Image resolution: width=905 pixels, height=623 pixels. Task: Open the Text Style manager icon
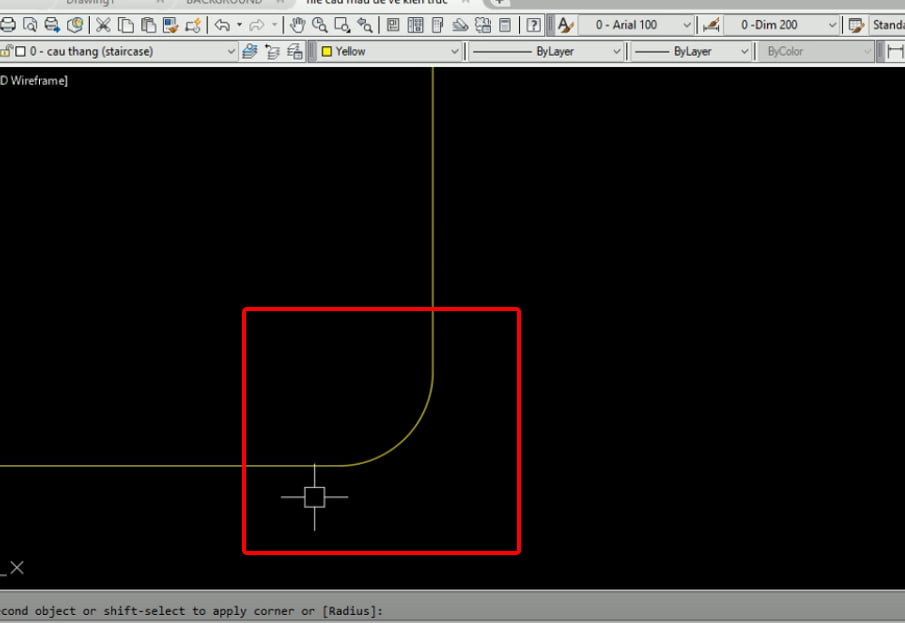[566, 25]
